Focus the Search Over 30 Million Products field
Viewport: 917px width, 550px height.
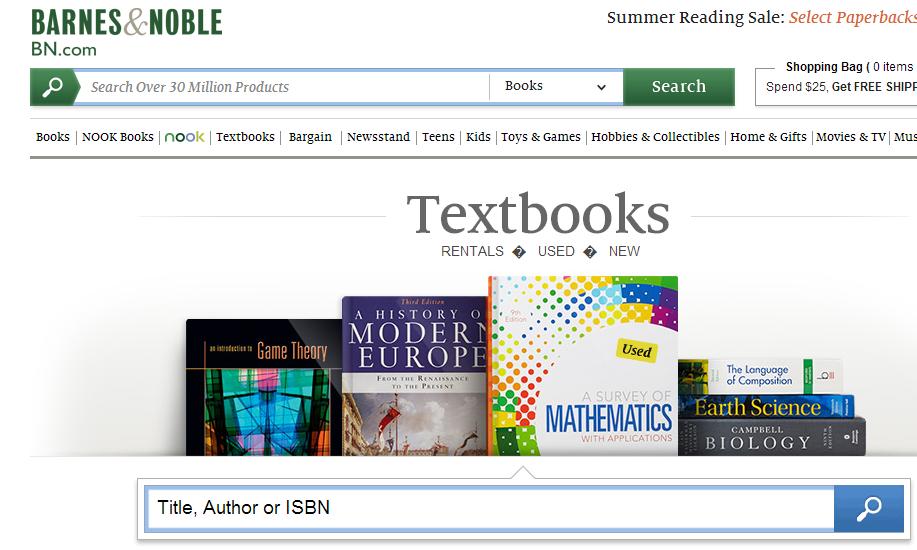pyautogui.click(x=282, y=87)
